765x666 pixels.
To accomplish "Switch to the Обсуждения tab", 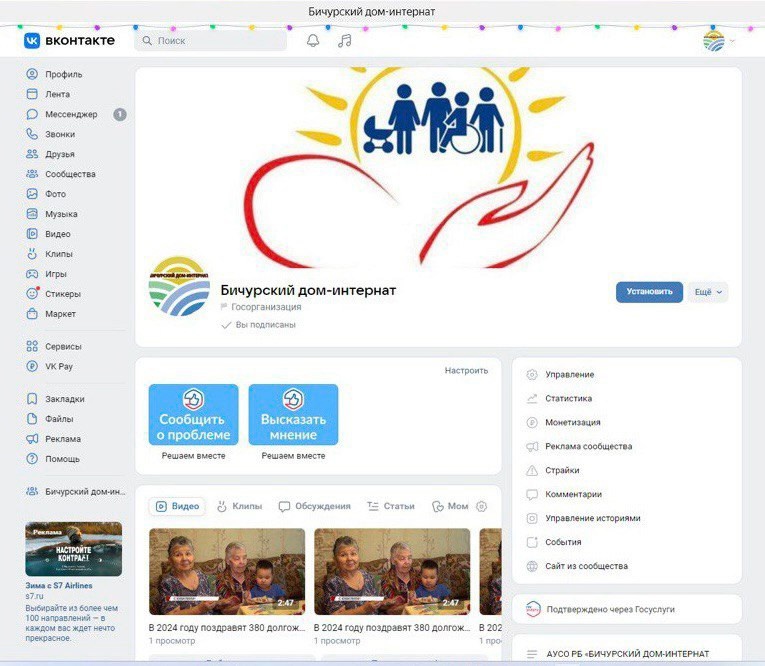I will coord(314,506).
